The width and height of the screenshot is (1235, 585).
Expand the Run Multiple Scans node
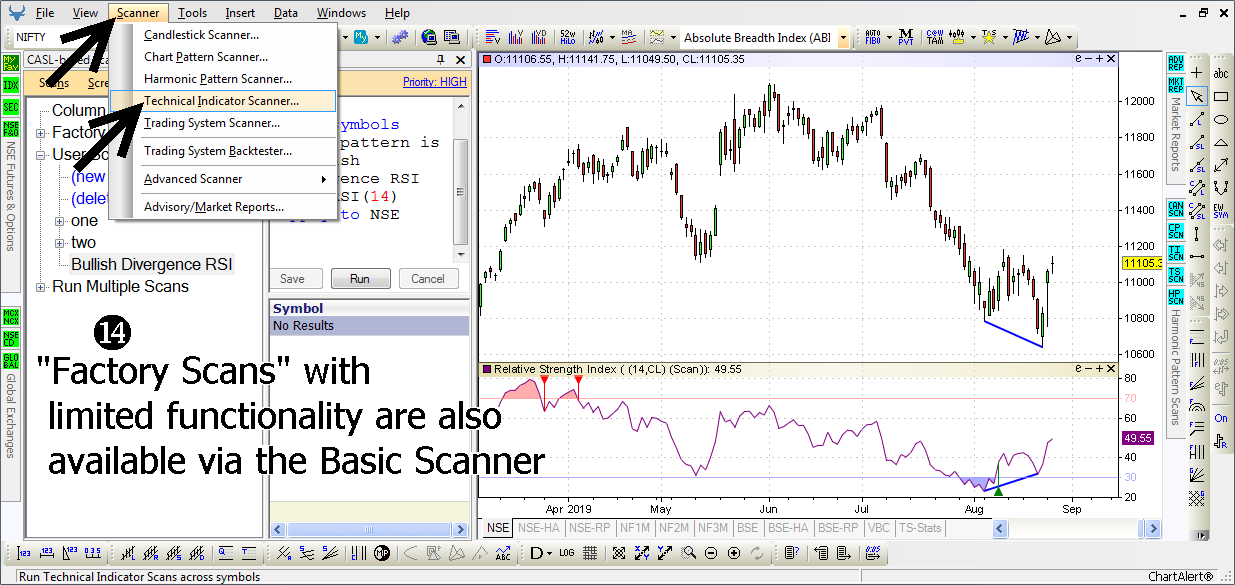tap(41, 287)
